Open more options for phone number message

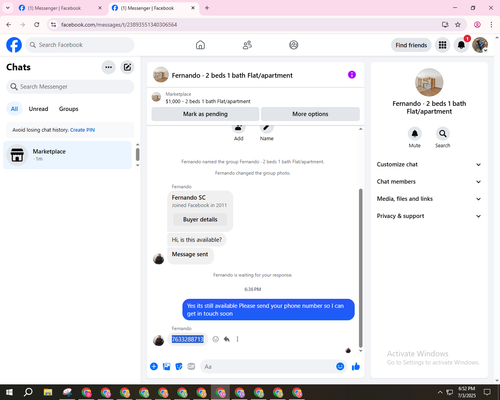tap(237, 339)
